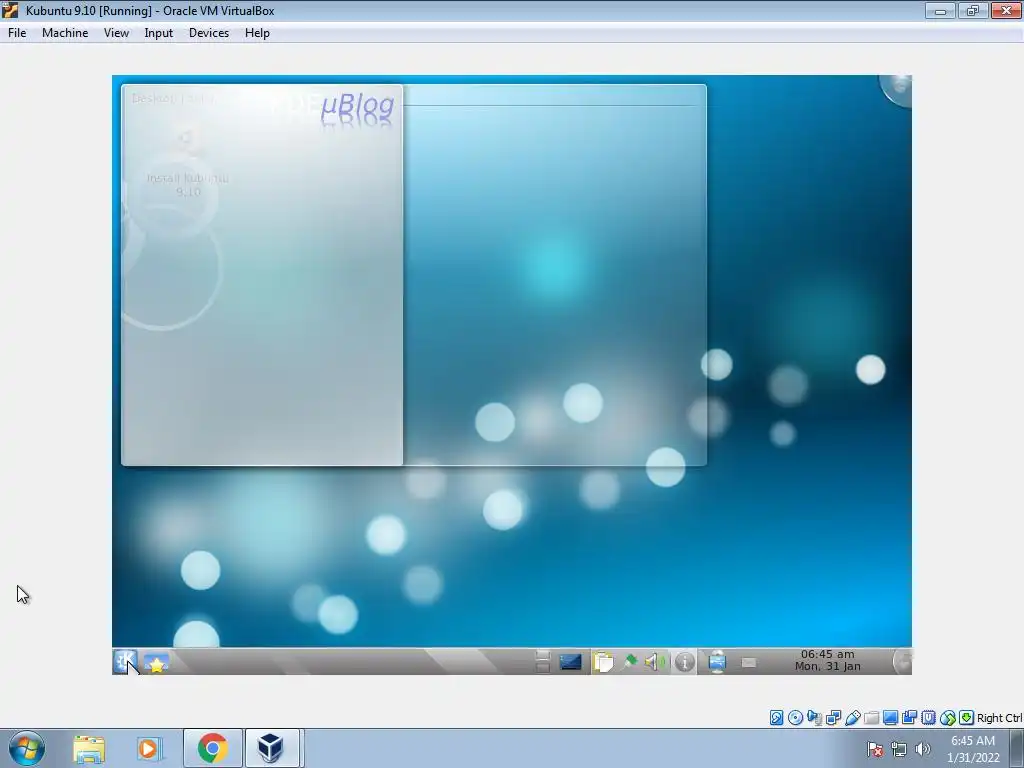The image size is (1024, 768).
Task: Click the hard disk activity status icon
Action: (776, 718)
